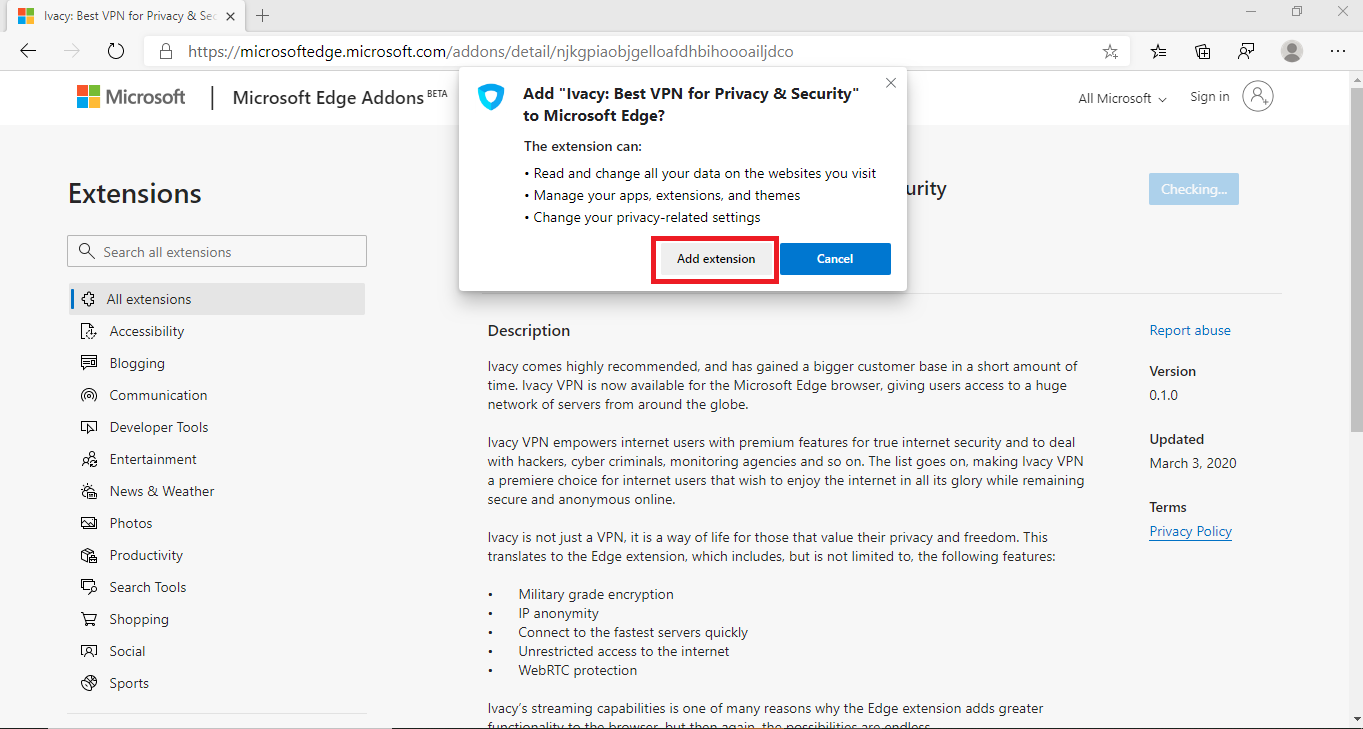Click the Sign in link
This screenshot has height=729, width=1363.
point(1210,97)
